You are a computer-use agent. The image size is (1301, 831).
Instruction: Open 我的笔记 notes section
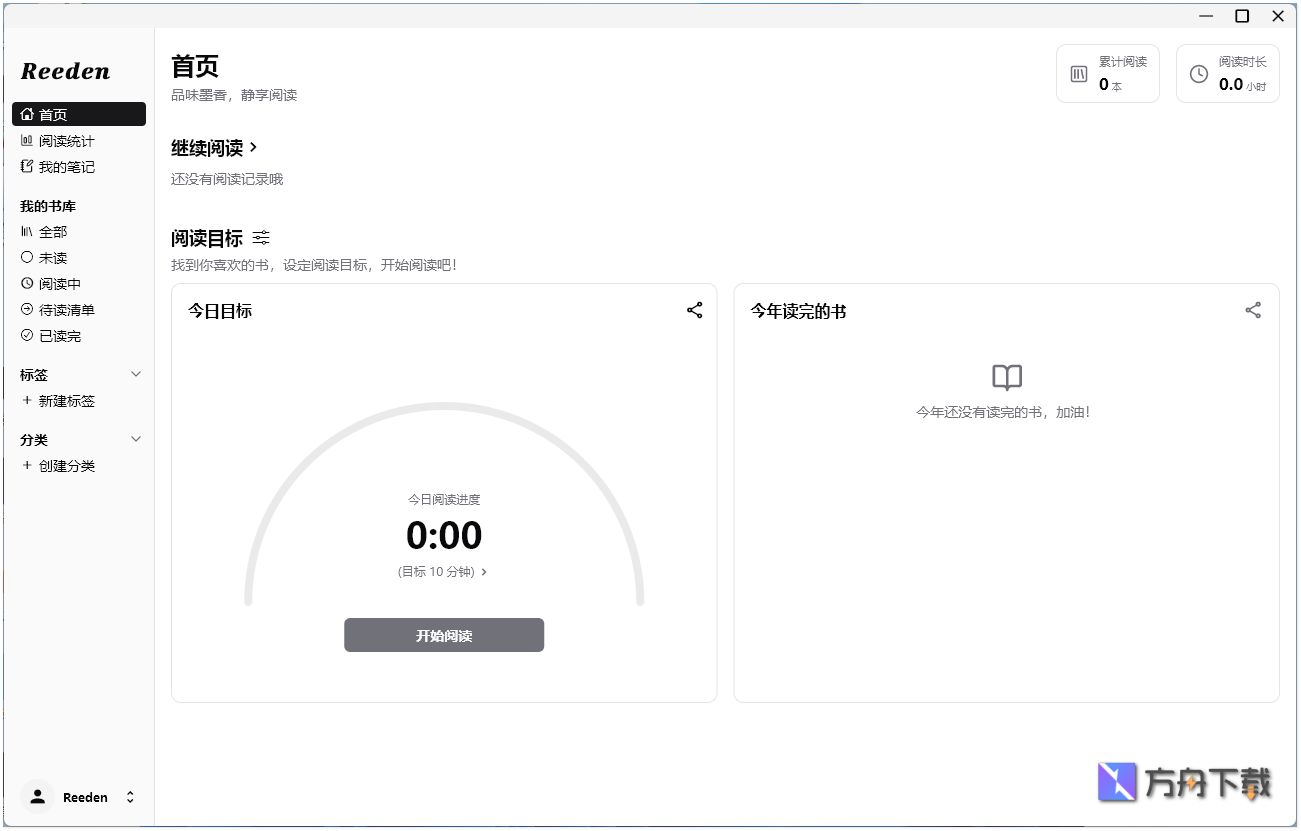pos(63,166)
